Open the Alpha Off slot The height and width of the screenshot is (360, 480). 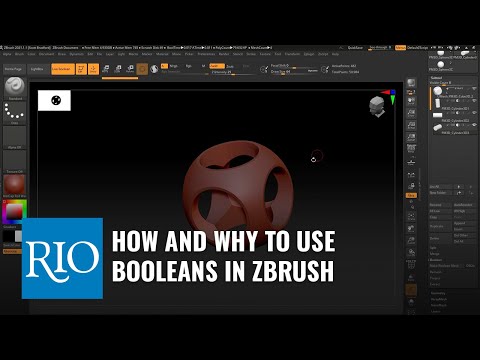click(x=14, y=136)
